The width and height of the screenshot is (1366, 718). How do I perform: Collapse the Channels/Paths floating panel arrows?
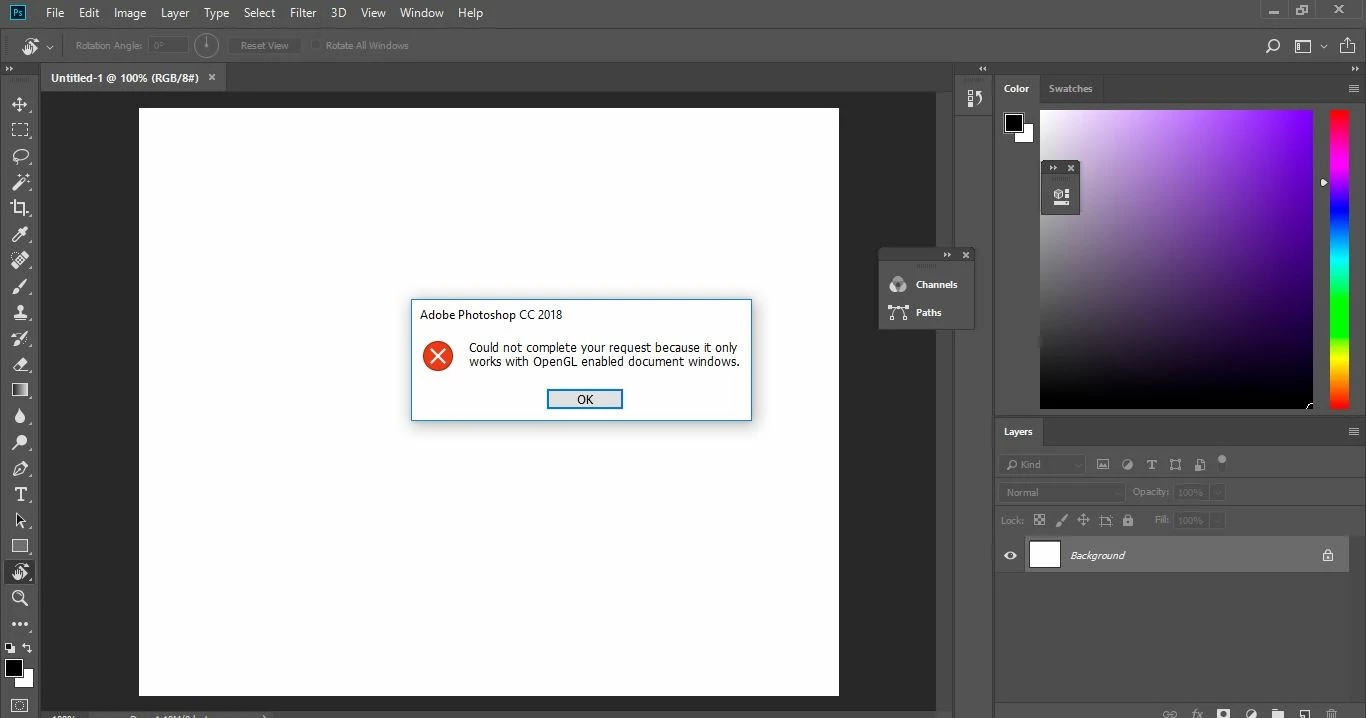[x=947, y=255]
